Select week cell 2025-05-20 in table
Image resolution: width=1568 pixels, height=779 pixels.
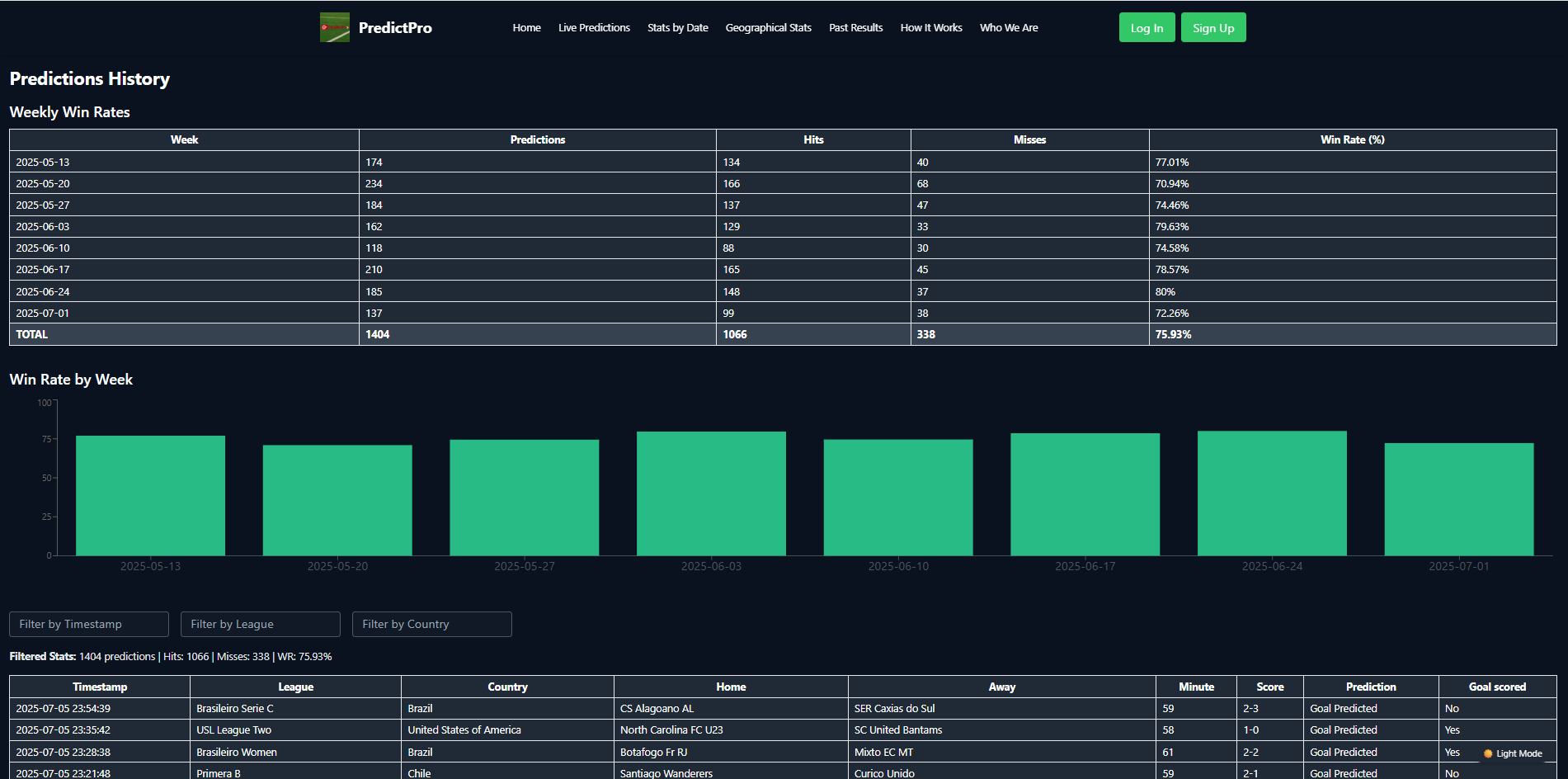(184, 183)
